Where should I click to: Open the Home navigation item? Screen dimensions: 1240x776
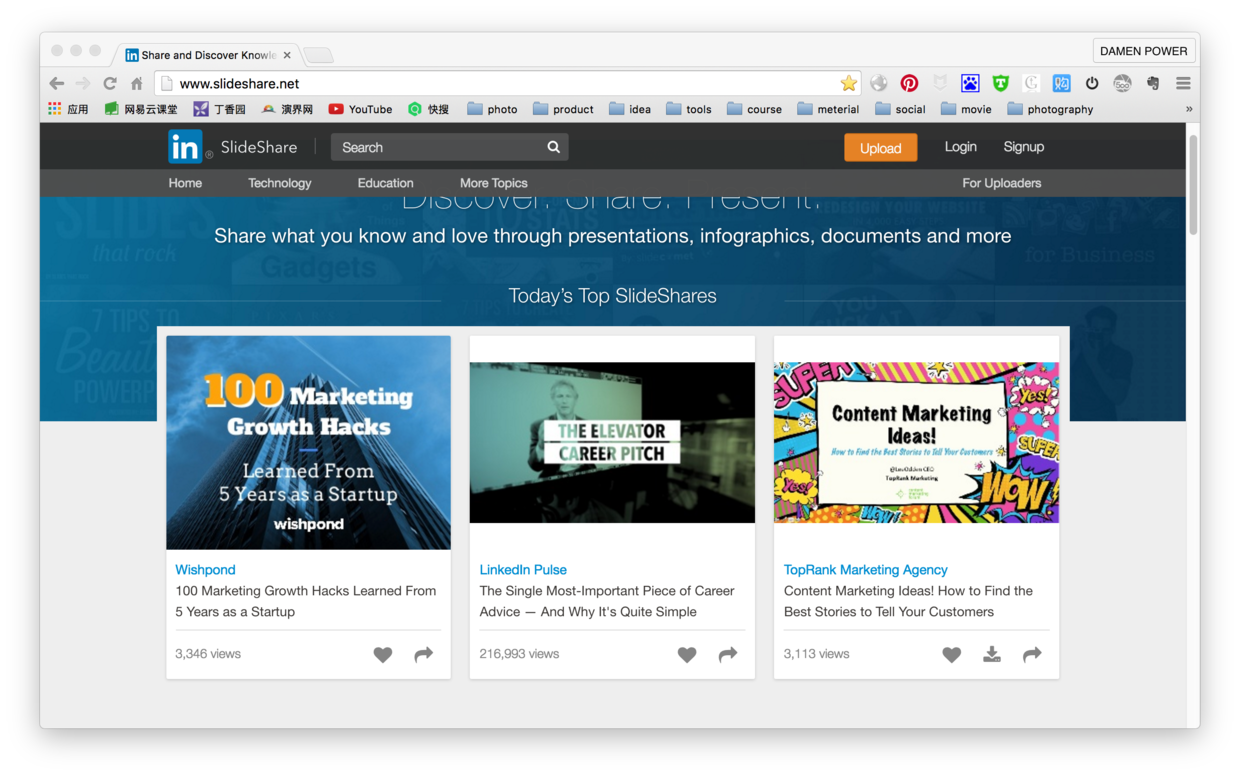(x=185, y=183)
